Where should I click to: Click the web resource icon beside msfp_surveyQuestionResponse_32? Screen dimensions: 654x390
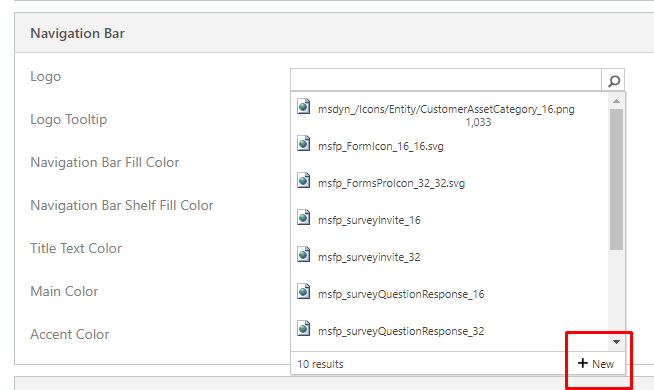click(x=304, y=328)
